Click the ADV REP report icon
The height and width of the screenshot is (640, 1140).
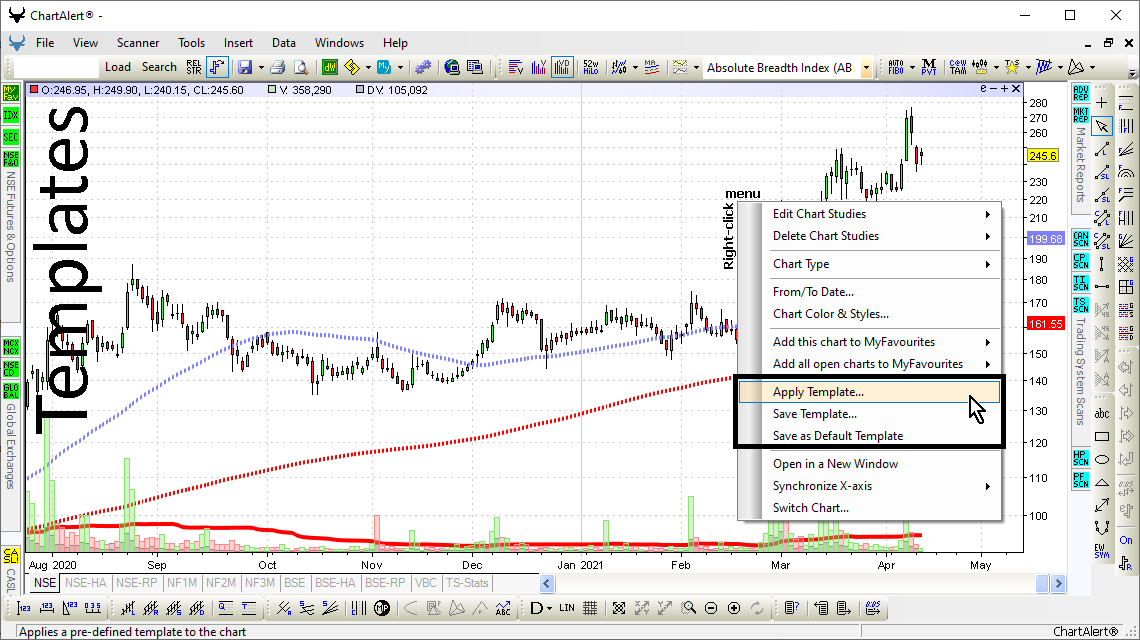[1080, 93]
